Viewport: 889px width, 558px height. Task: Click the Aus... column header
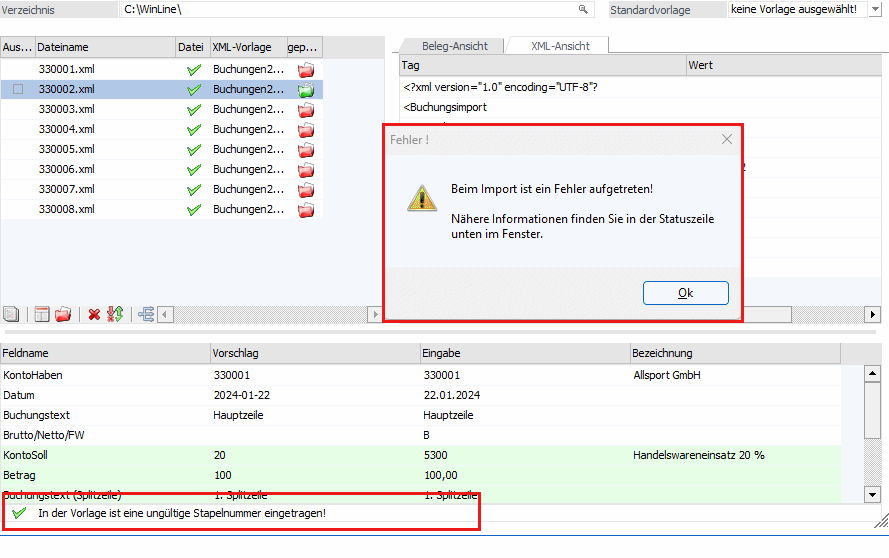pyautogui.click(x=18, y=47)
